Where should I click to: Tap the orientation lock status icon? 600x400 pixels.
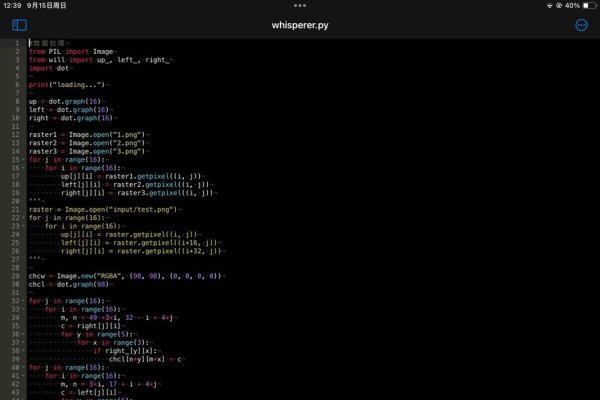click(559, 6)
